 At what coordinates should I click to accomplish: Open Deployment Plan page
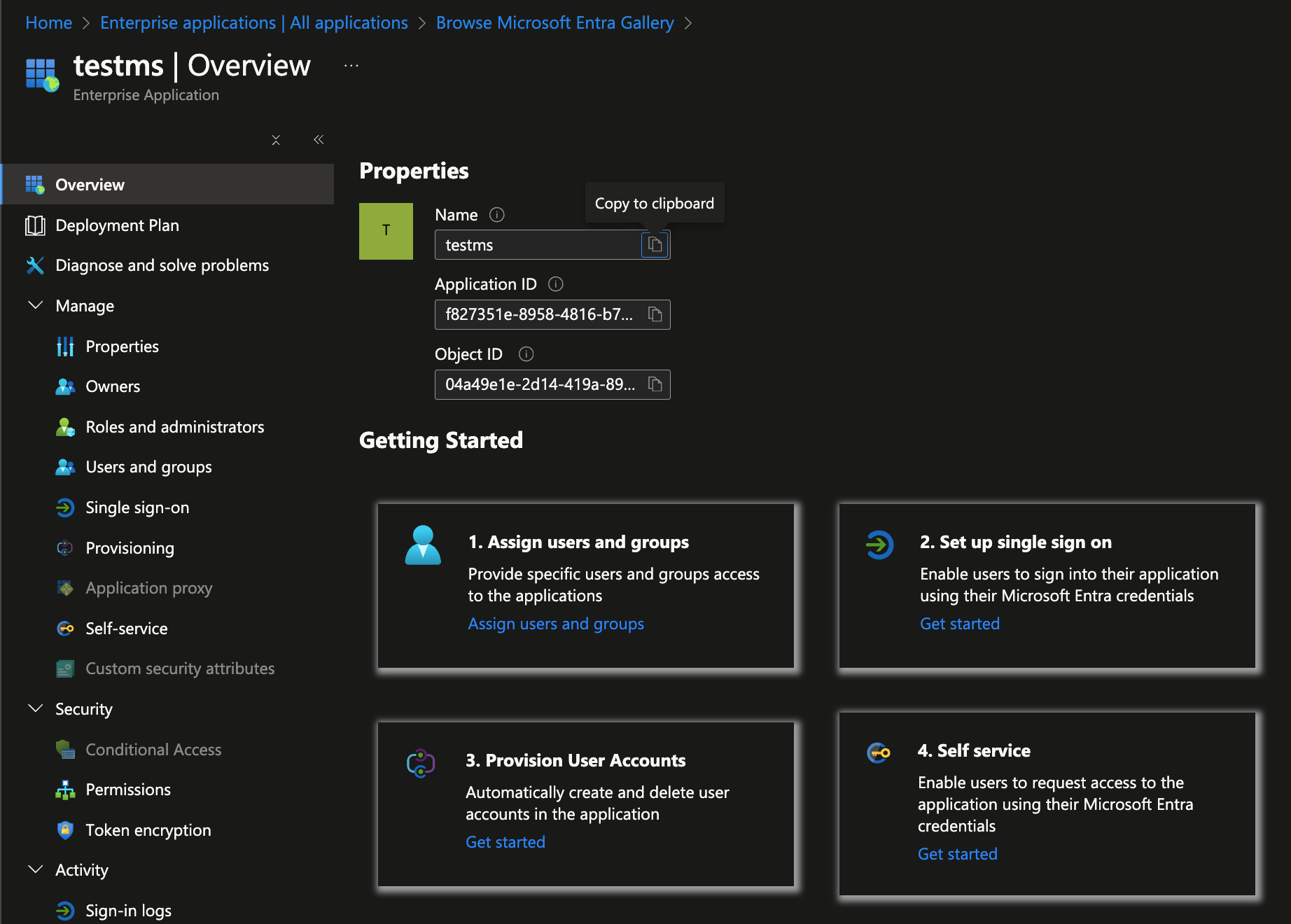pos(117,225)
